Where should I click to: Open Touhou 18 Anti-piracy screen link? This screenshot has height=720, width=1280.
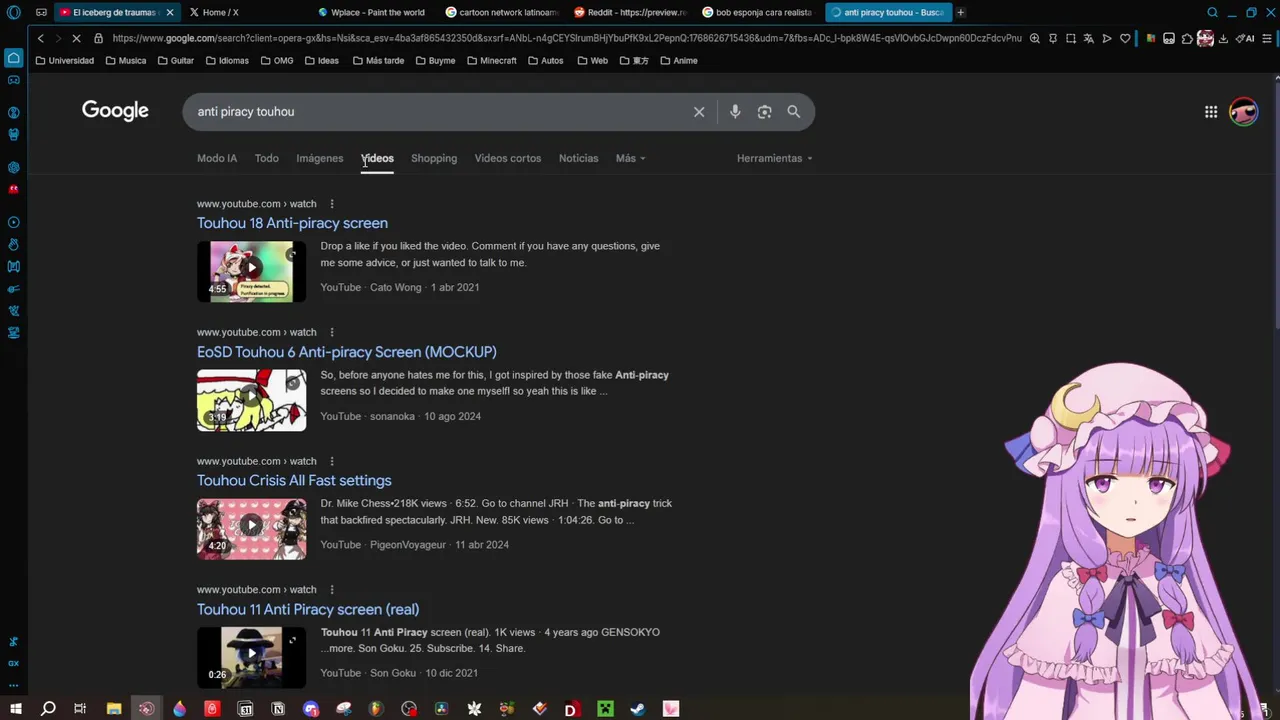click(292, 223)
